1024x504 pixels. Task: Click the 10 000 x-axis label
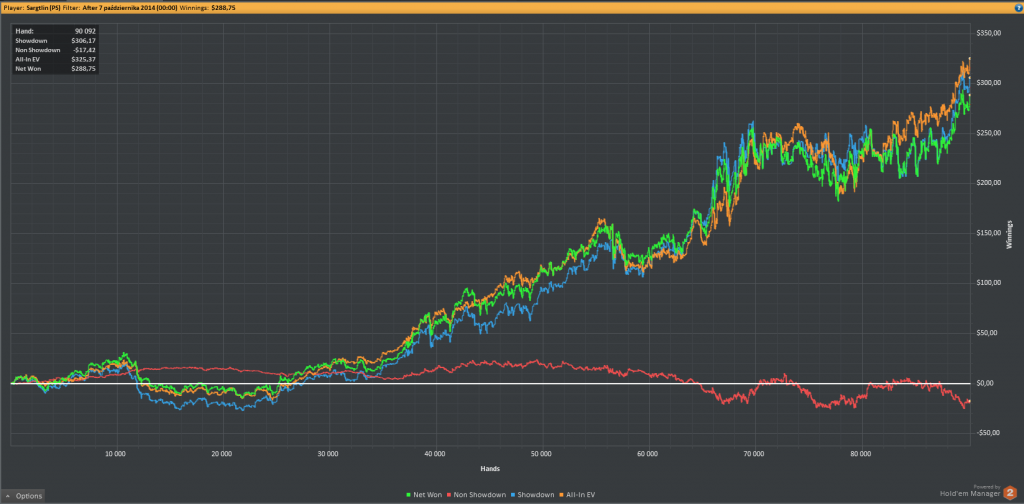pyautogui.click(x=115, y=452)
